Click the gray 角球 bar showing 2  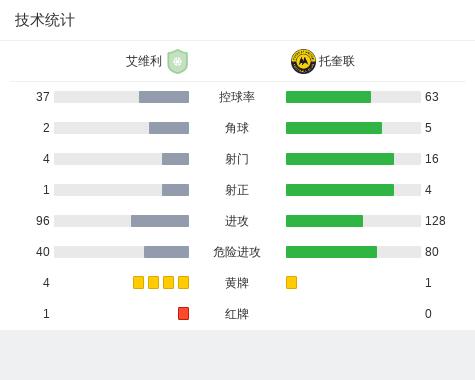(169, 128)
